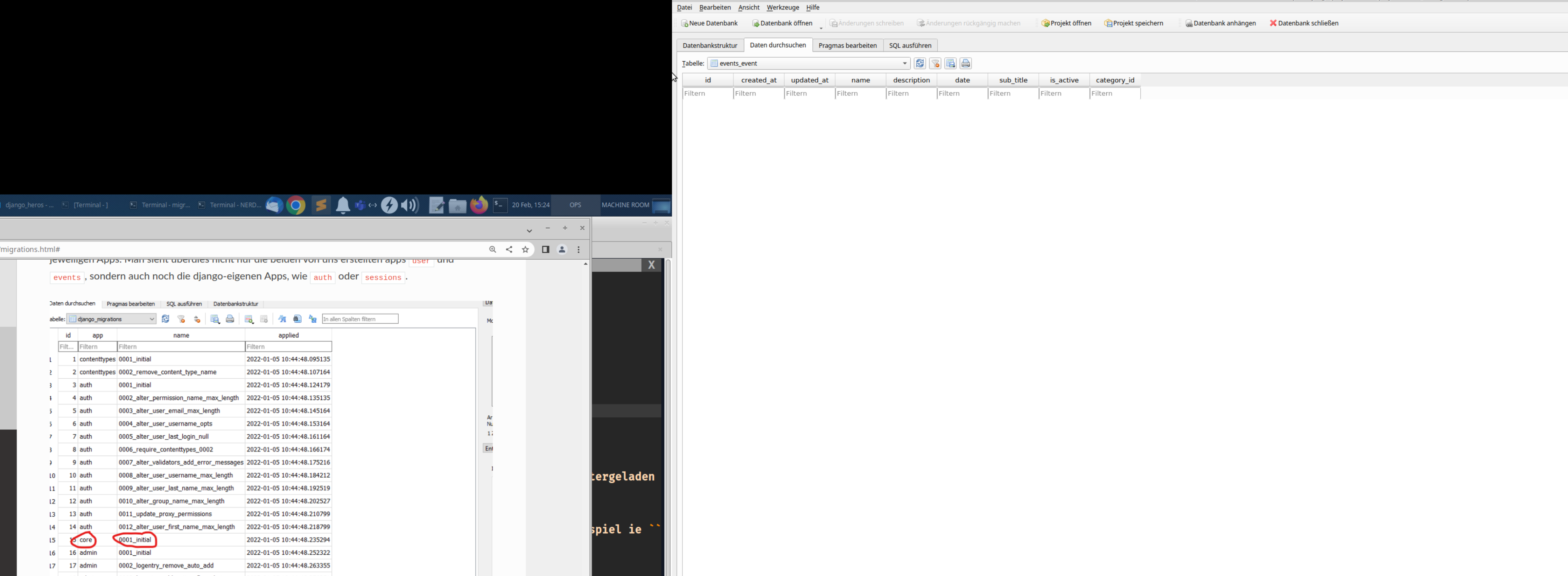Open Google Chrome from the taskbar
This screenshot has width=1568, height=576.
pos(296,205)
